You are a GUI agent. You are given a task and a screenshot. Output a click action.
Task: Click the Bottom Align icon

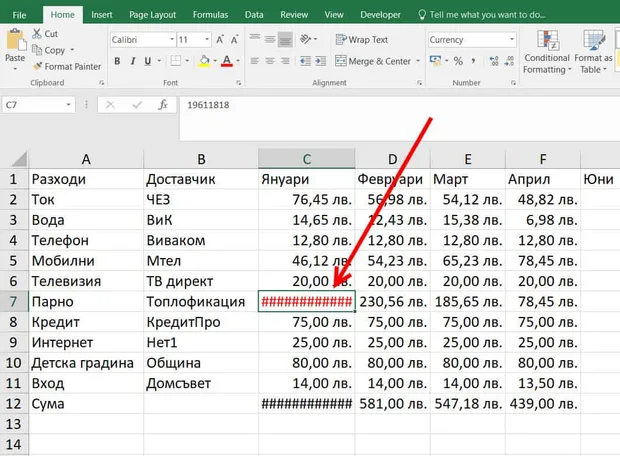[x=285, y=40]
